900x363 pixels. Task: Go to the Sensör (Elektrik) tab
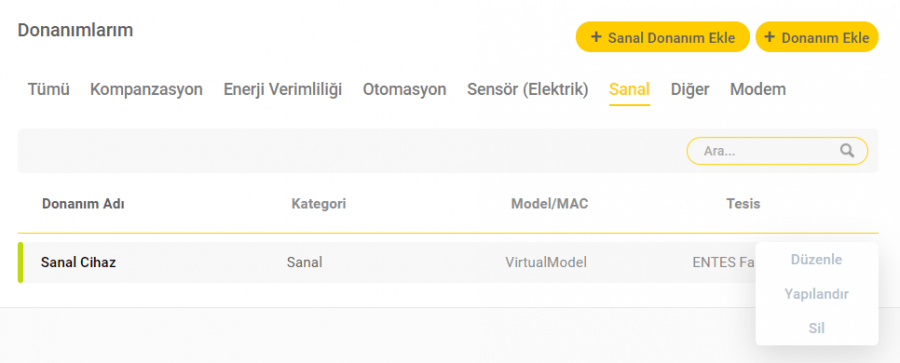coord(527,90)
